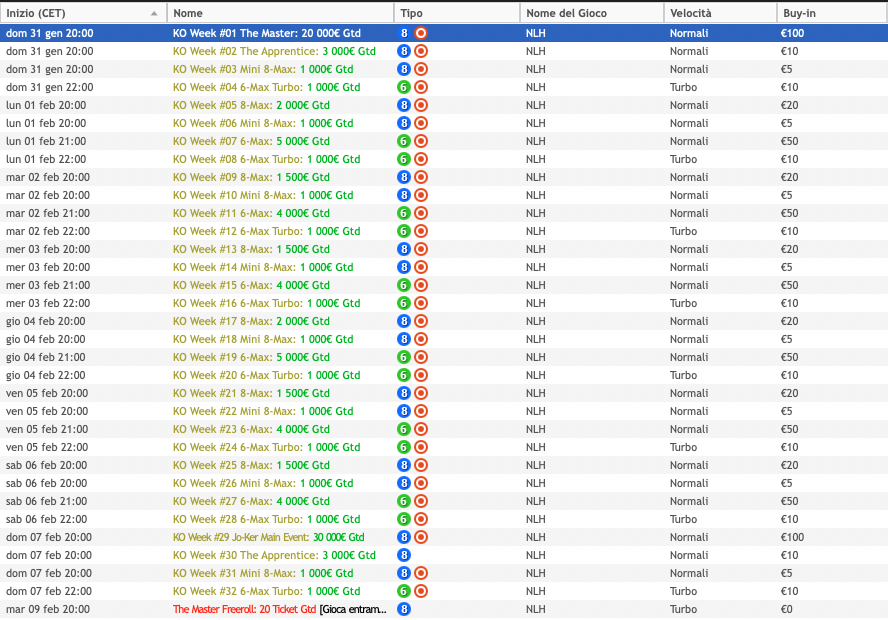Click Normali speed in KO Week #17 row
This screenshot has width=888, height=620.
tap(689, 321)
